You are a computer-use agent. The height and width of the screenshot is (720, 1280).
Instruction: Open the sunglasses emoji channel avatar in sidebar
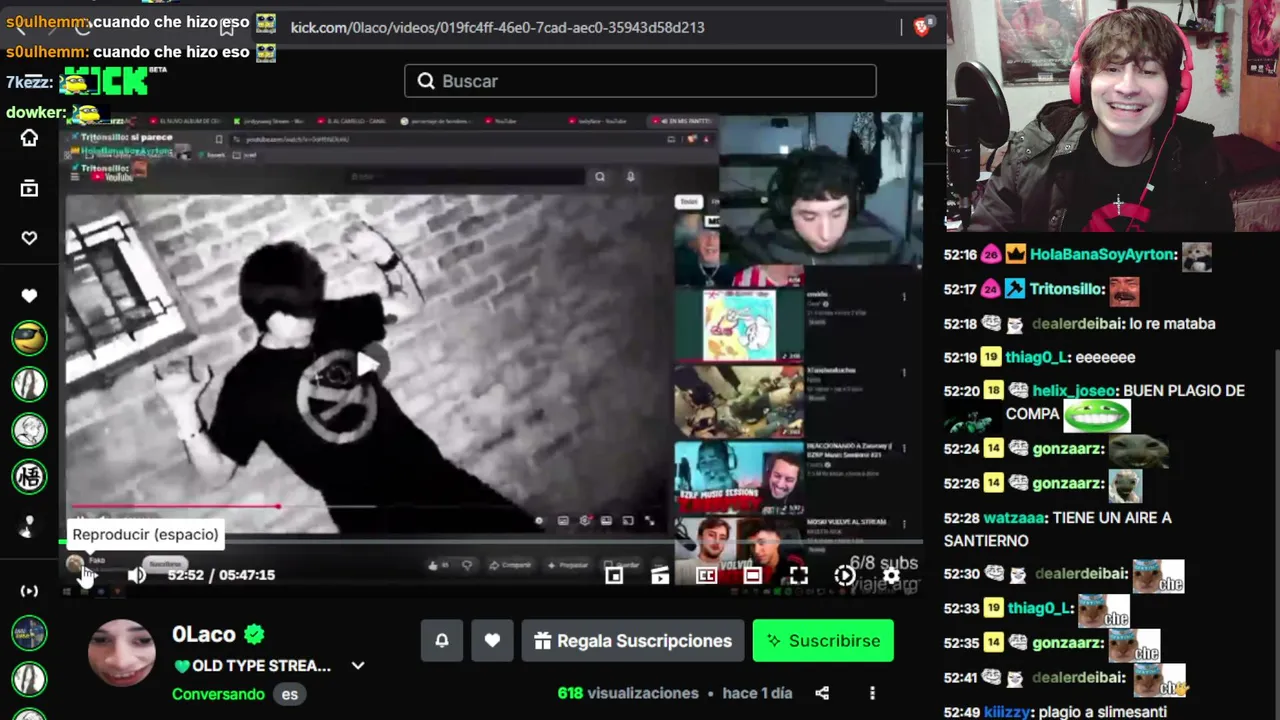(x=29, y=338)
